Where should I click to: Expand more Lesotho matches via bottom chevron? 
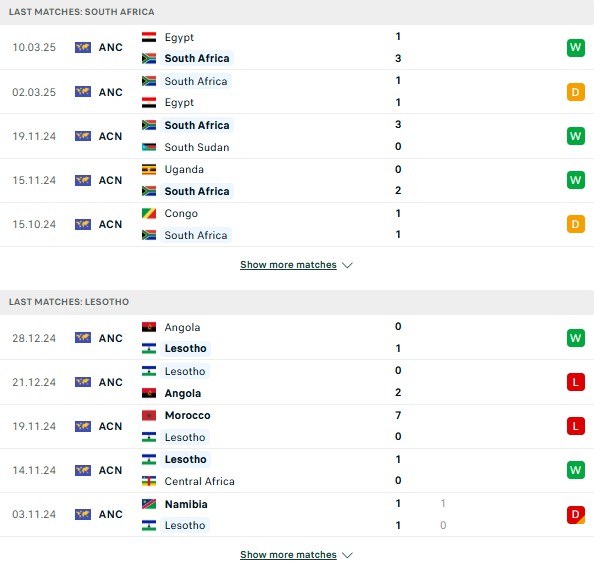[347, 555]
